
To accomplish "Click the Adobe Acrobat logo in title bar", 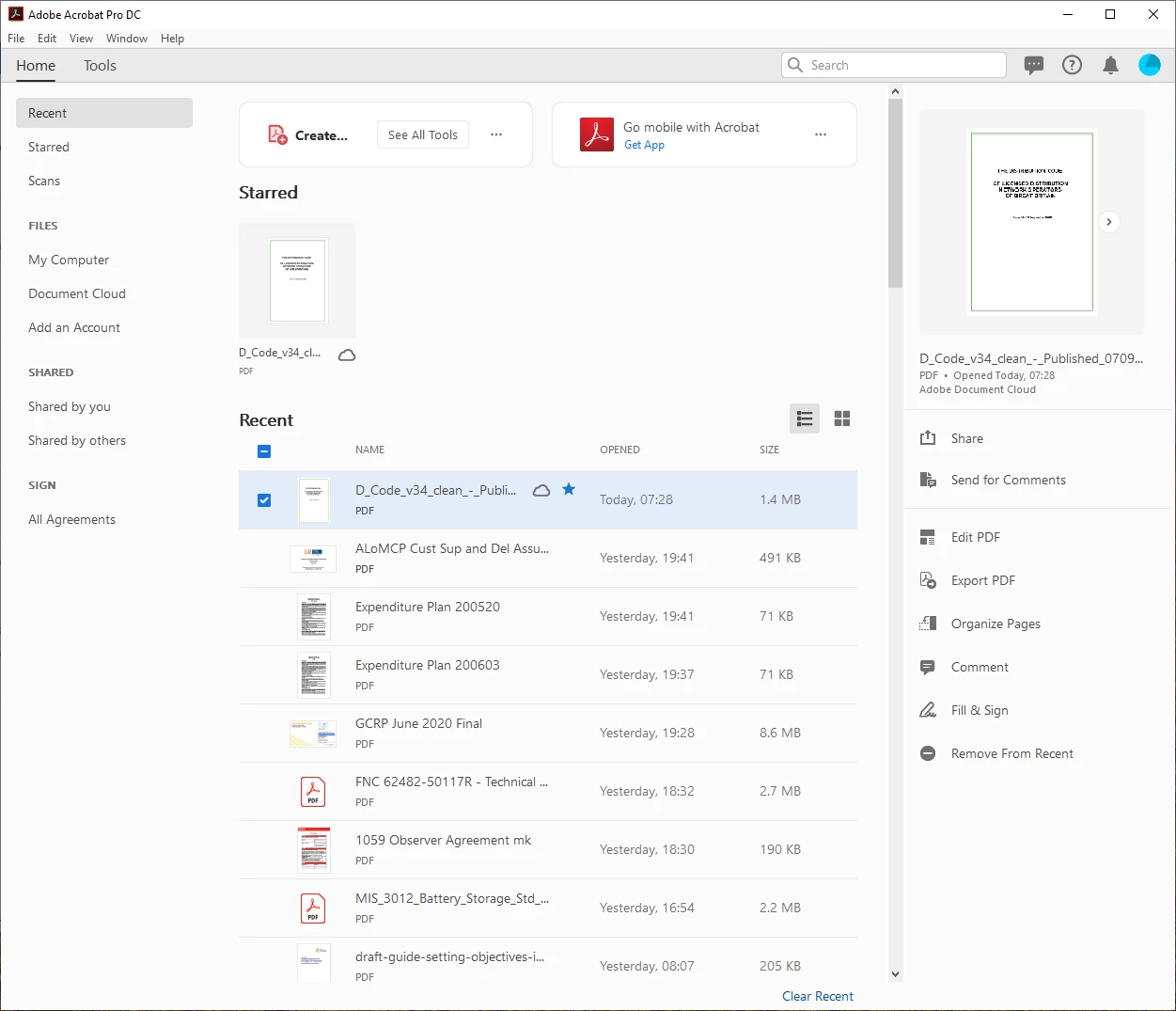I will (15, 14).
